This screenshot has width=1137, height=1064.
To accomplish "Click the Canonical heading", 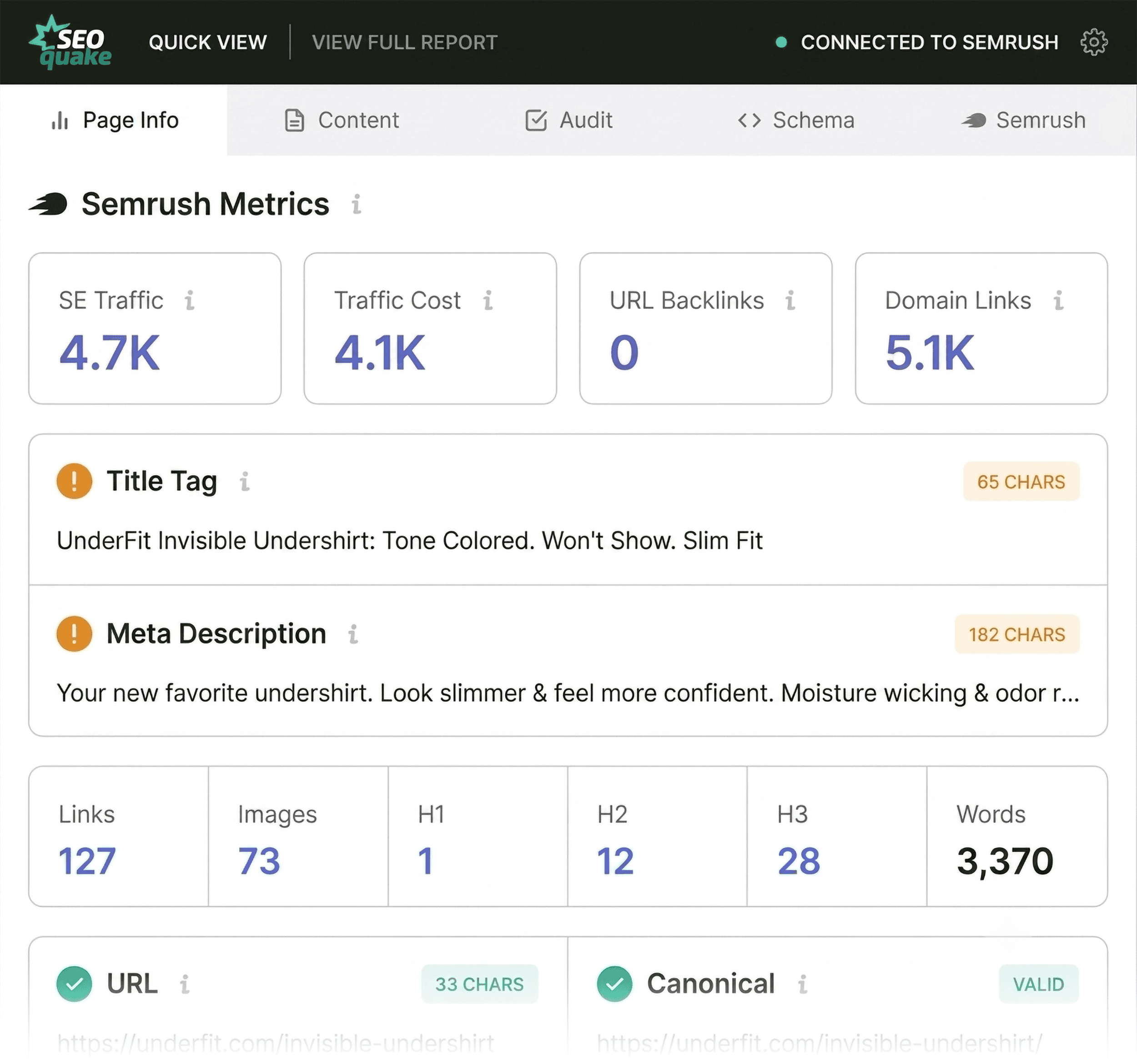I will tap(710, 984).
